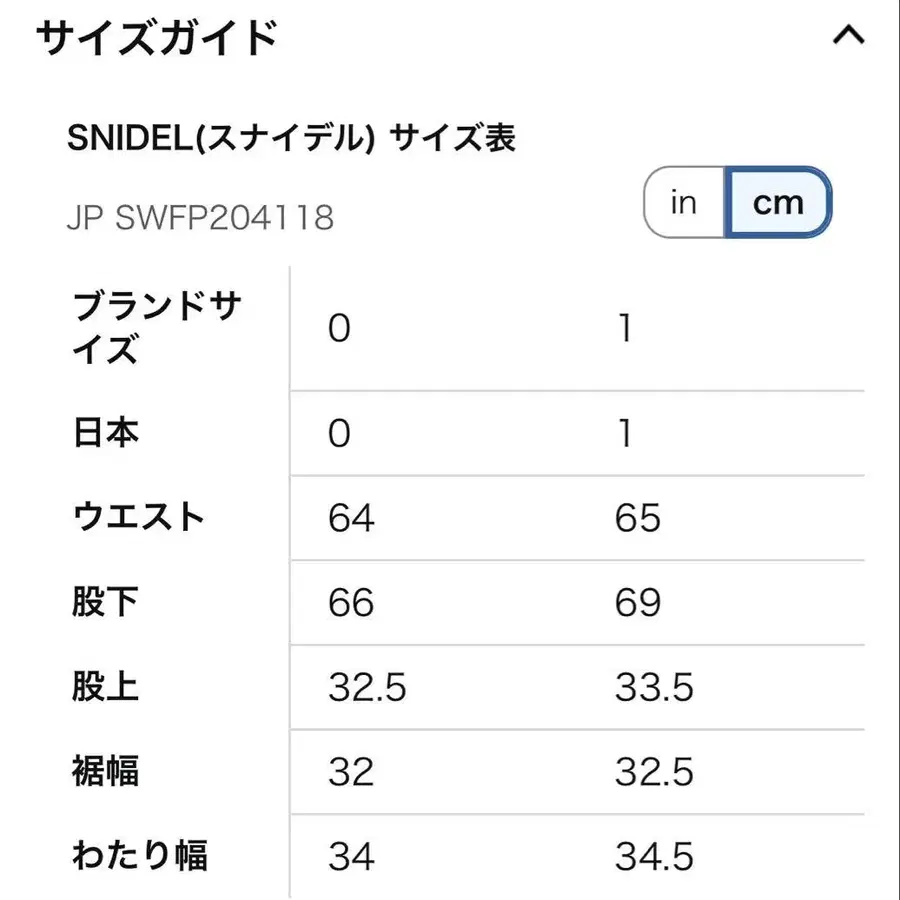Switch size units to inches
Screen dimensions: 900x900
click(684, 203)
